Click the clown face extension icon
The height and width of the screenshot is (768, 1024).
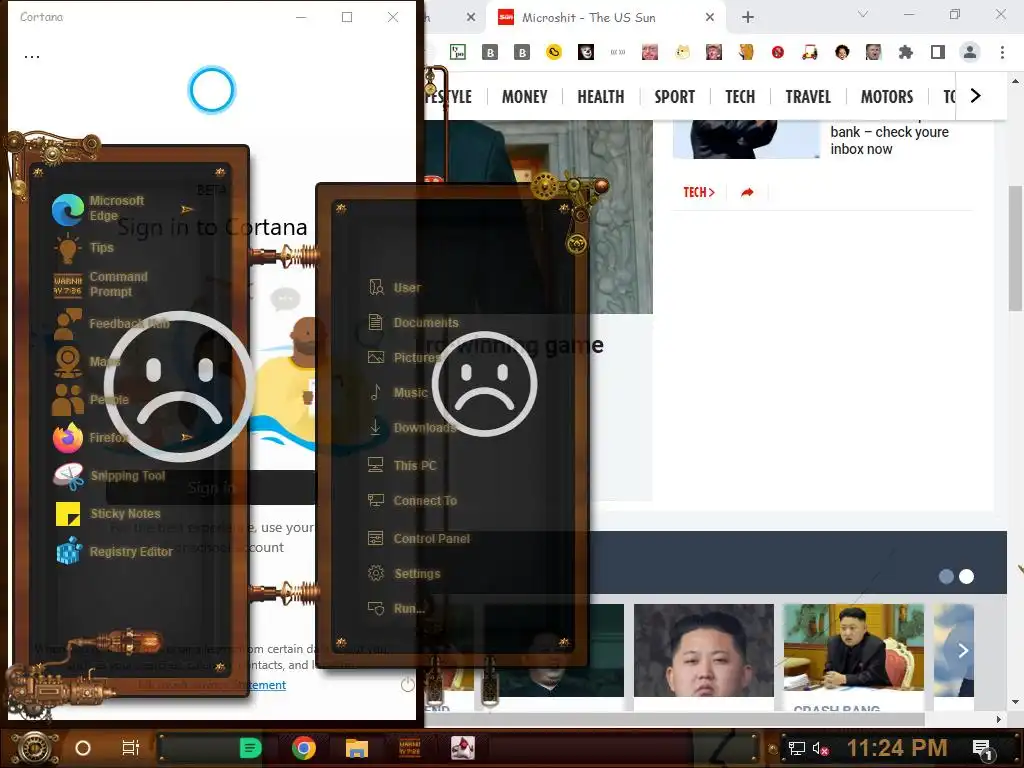pyautogui.click(x=586, y=52)
